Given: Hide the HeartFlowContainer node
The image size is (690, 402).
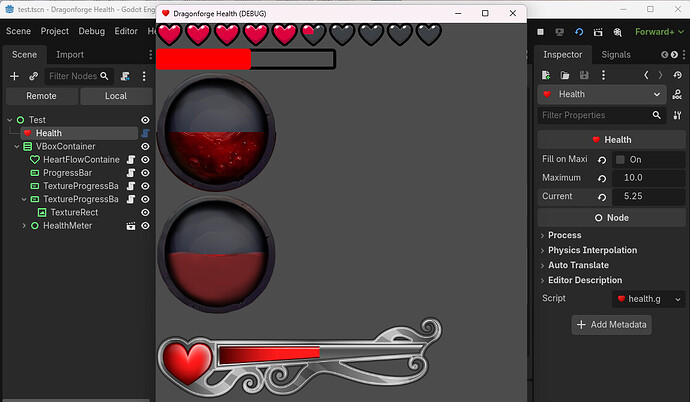Looking at the screenshot, I should tap(145, 160).
